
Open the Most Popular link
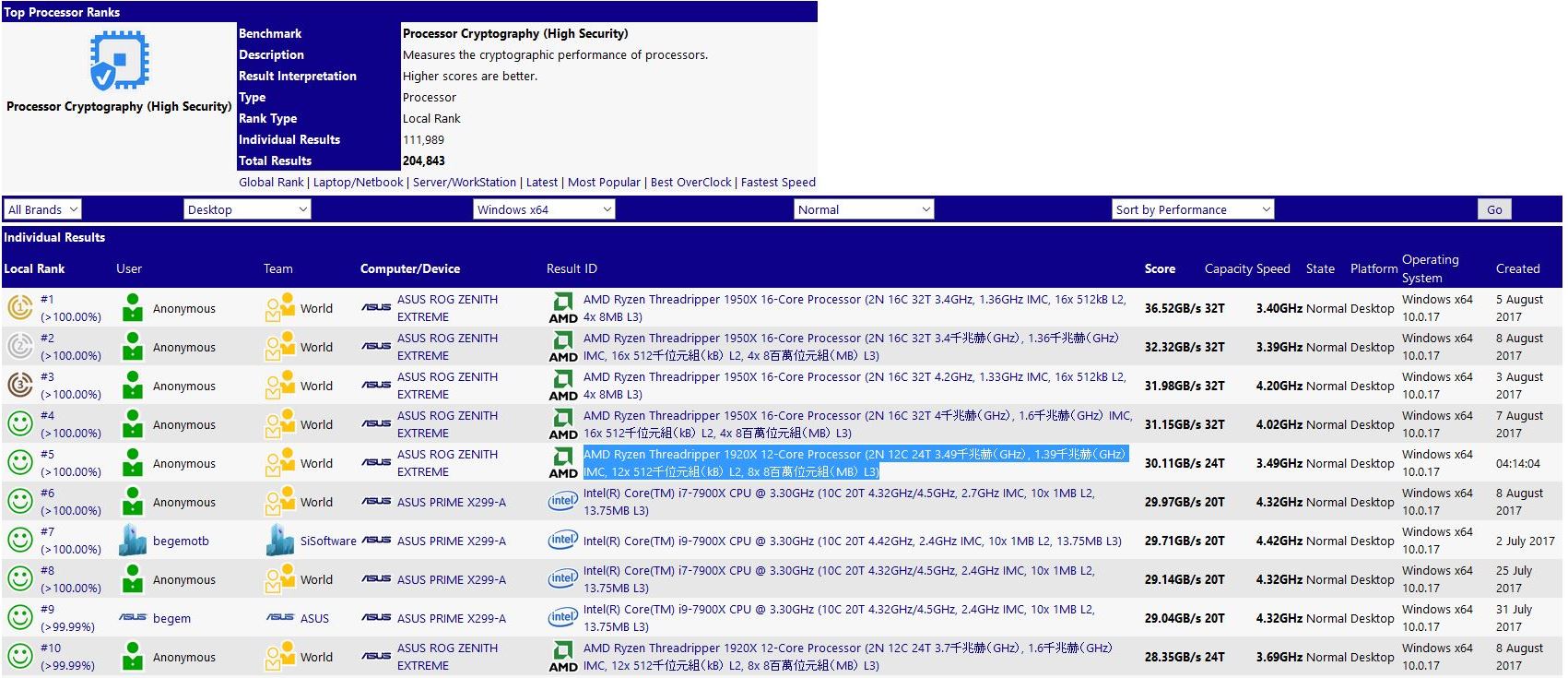point(604,182)
